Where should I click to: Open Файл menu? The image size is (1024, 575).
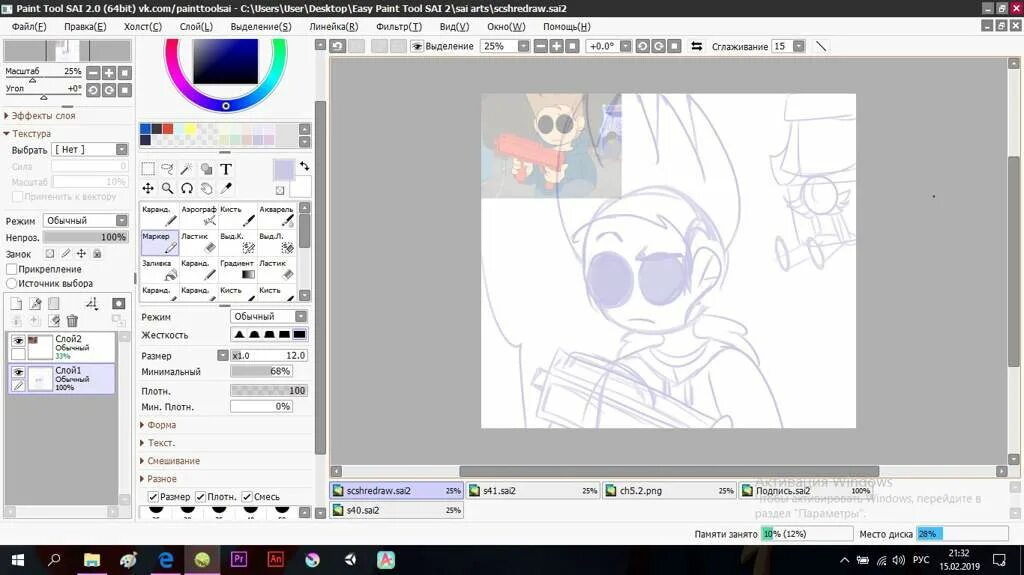[29, 27]
